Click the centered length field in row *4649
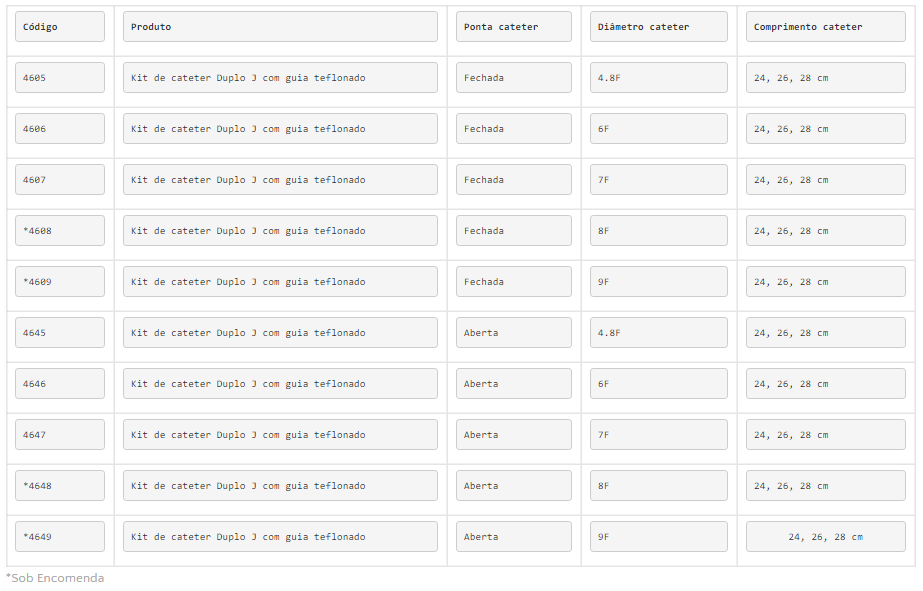Screen dimensions: 923x591 point(825,537)
